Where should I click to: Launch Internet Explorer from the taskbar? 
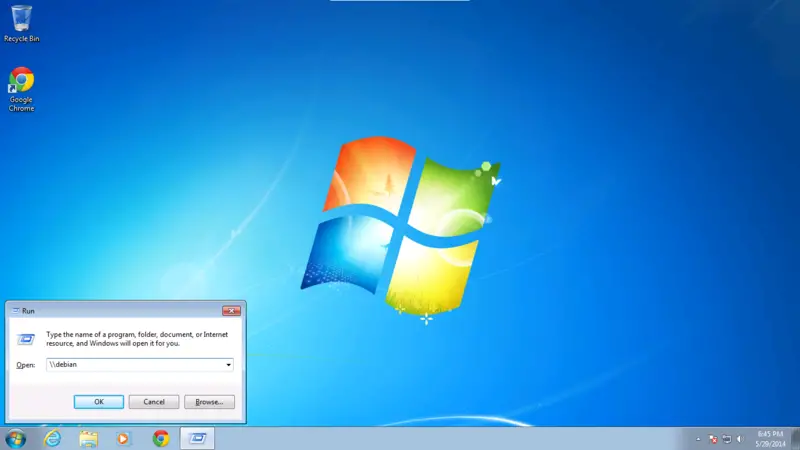(52, 439)
